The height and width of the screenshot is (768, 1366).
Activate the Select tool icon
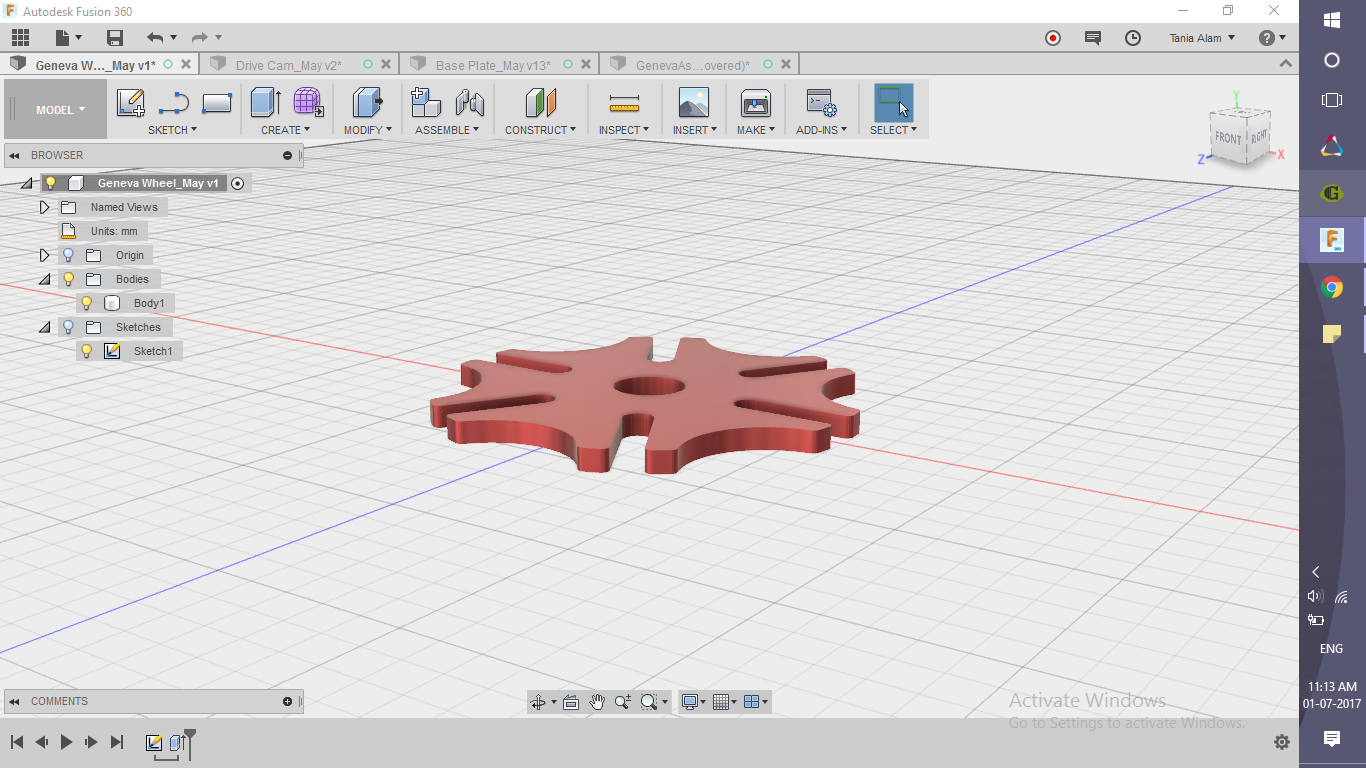click(x=893, y=102)
